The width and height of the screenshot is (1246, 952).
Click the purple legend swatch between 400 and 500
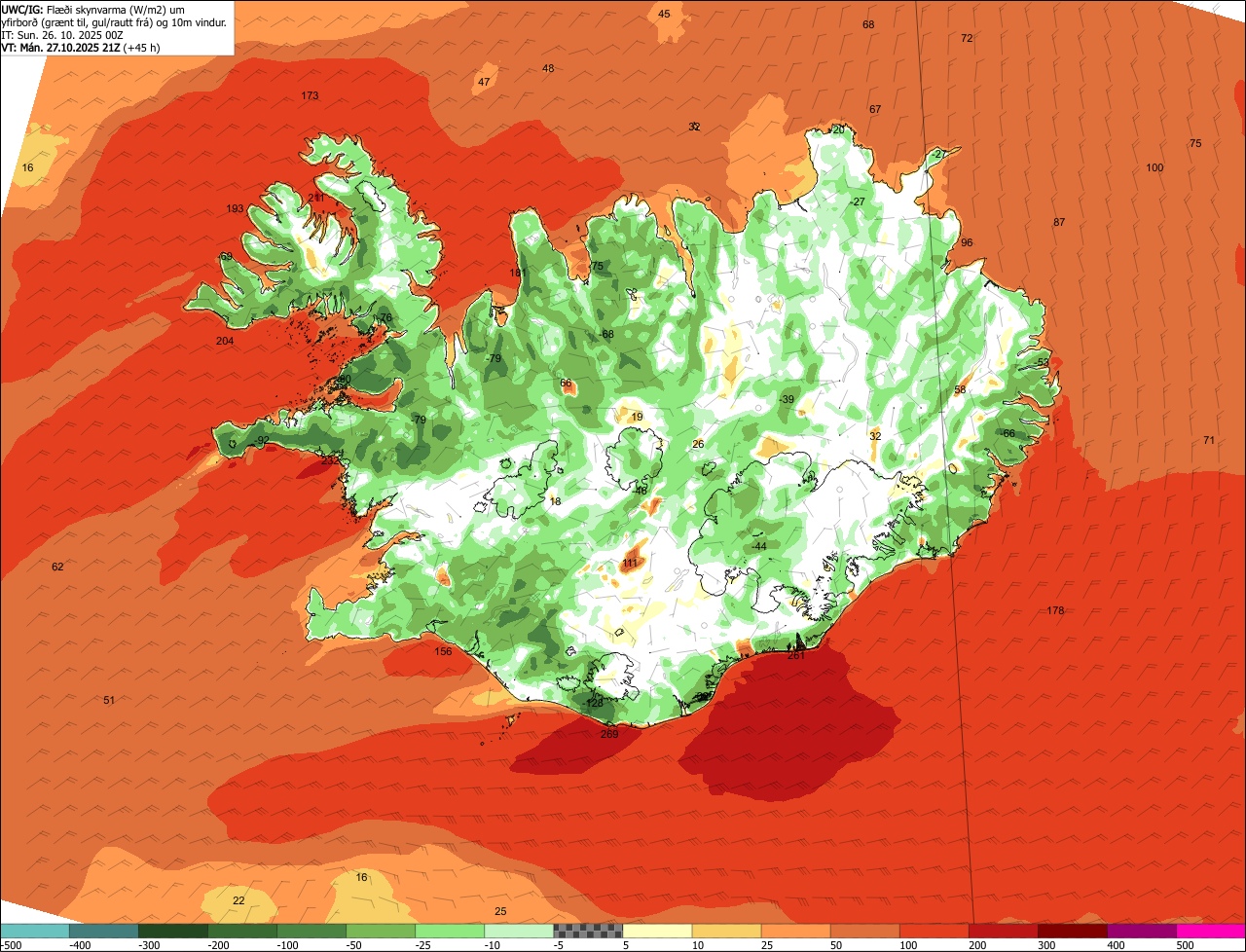coord(1142,931)
